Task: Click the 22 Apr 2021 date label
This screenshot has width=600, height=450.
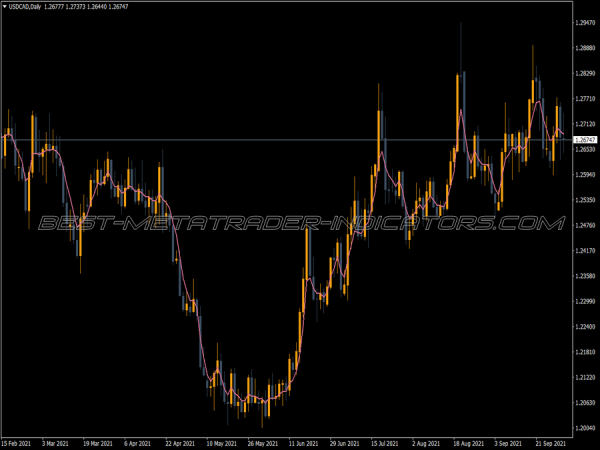Action: tap(180, 443)
